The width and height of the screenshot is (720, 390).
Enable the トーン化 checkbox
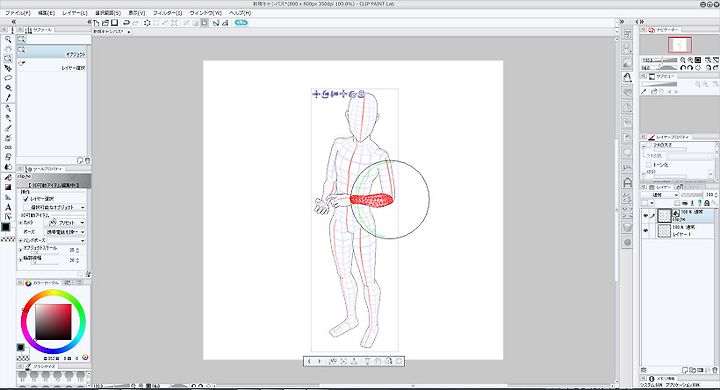coord(649,164)
